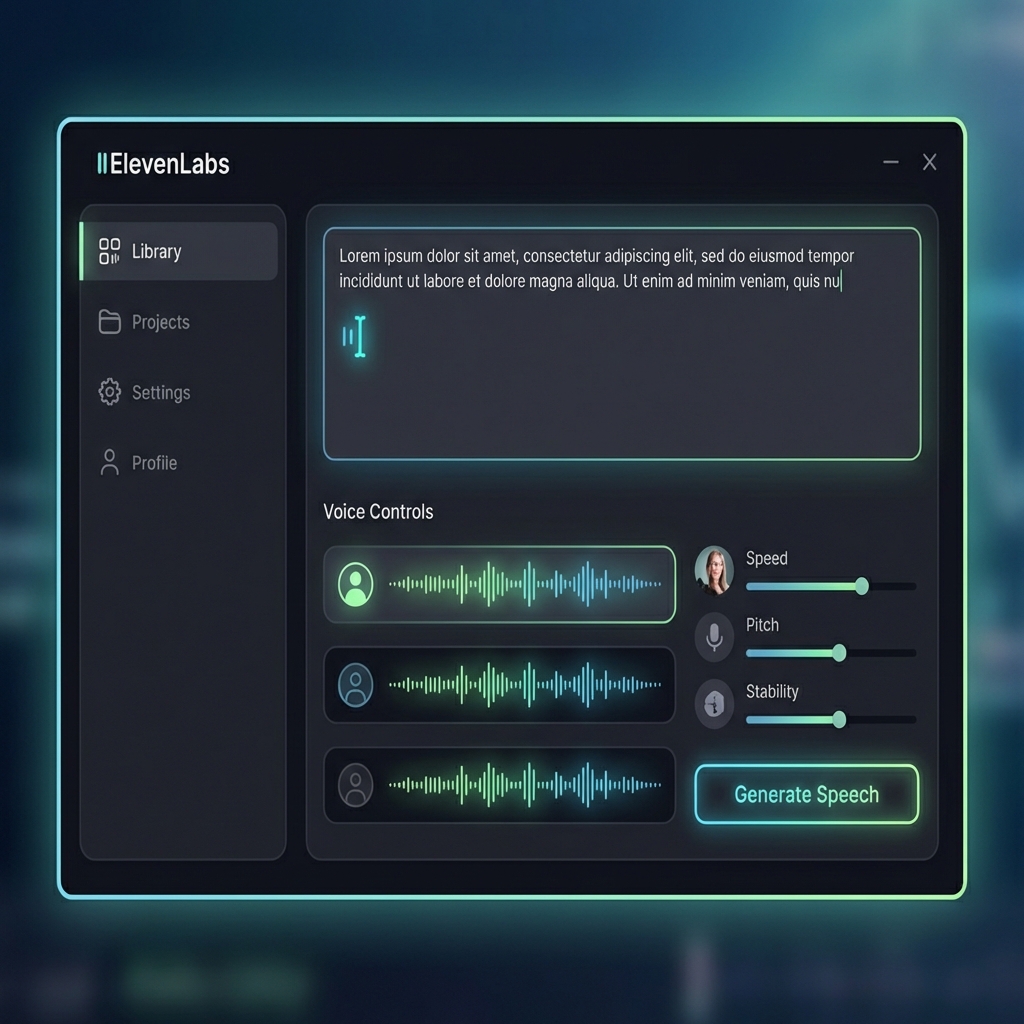Click the ElevenLabs logo

coord(163,164)
